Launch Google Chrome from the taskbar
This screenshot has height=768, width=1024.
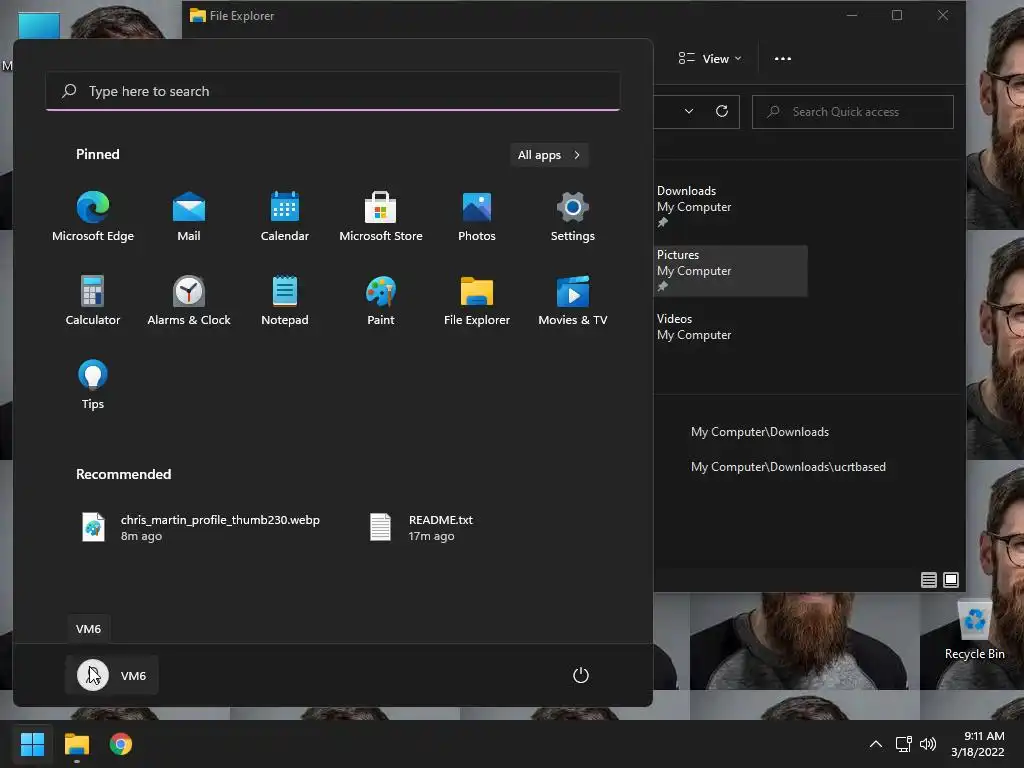point(121,744)
